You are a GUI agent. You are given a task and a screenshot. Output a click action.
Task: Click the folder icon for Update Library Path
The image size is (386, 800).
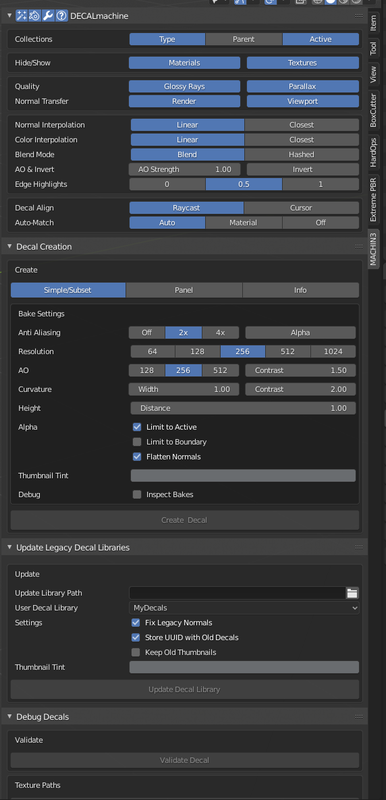352,593
